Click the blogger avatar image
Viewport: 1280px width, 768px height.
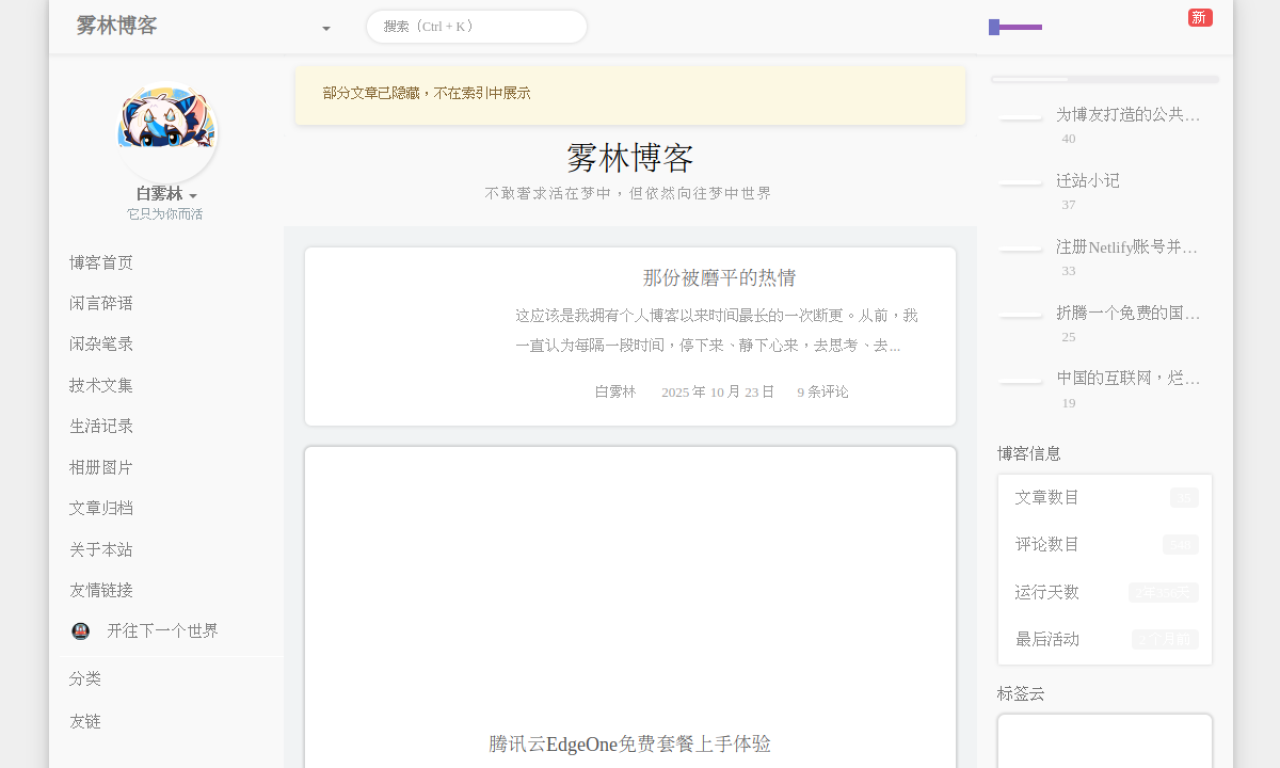[166, 132]
